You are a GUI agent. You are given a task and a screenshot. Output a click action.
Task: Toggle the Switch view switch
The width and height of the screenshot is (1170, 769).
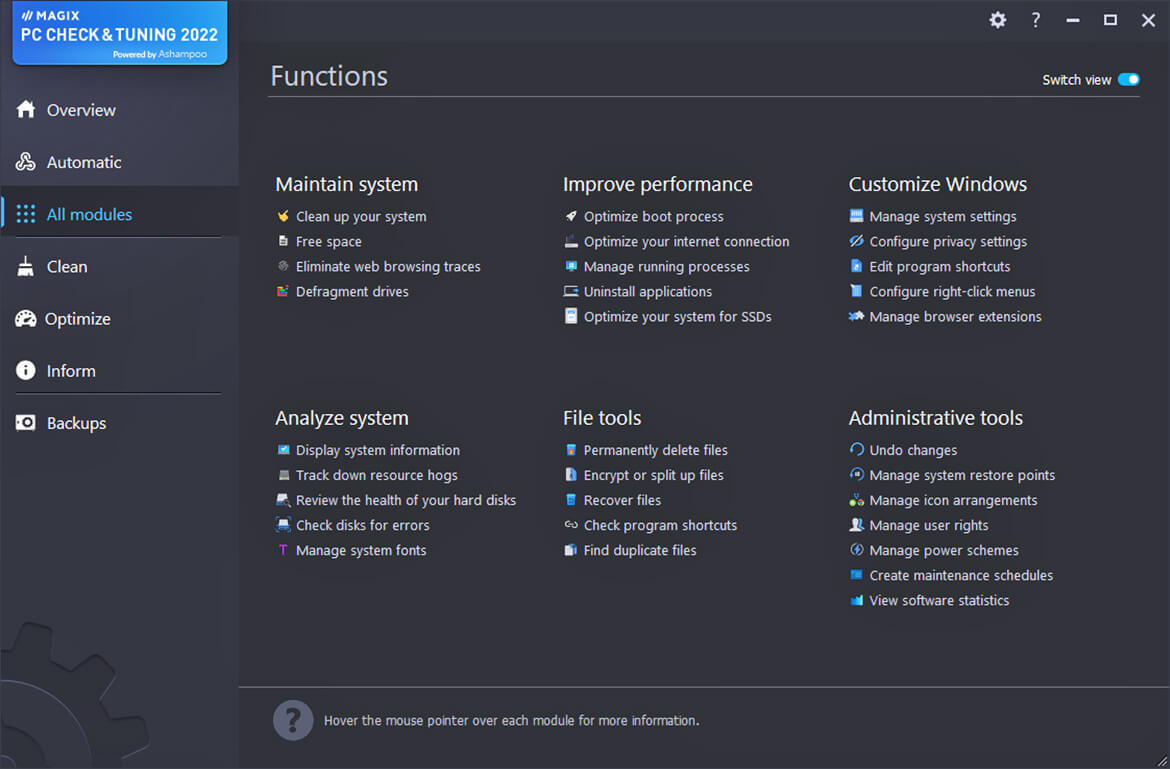[x=1128, y=80]
